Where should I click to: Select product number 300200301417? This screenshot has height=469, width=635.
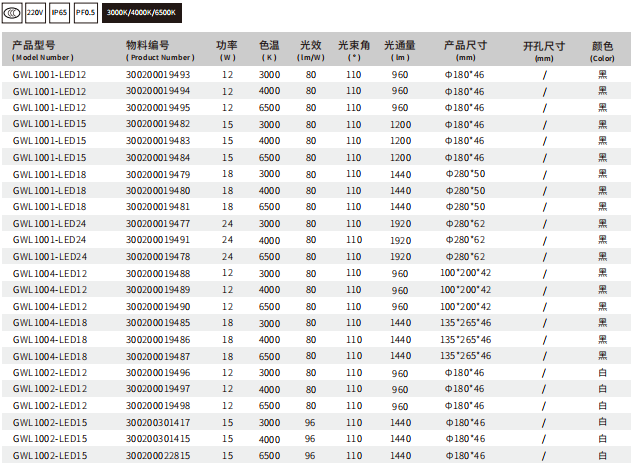[x=158, y=422]
